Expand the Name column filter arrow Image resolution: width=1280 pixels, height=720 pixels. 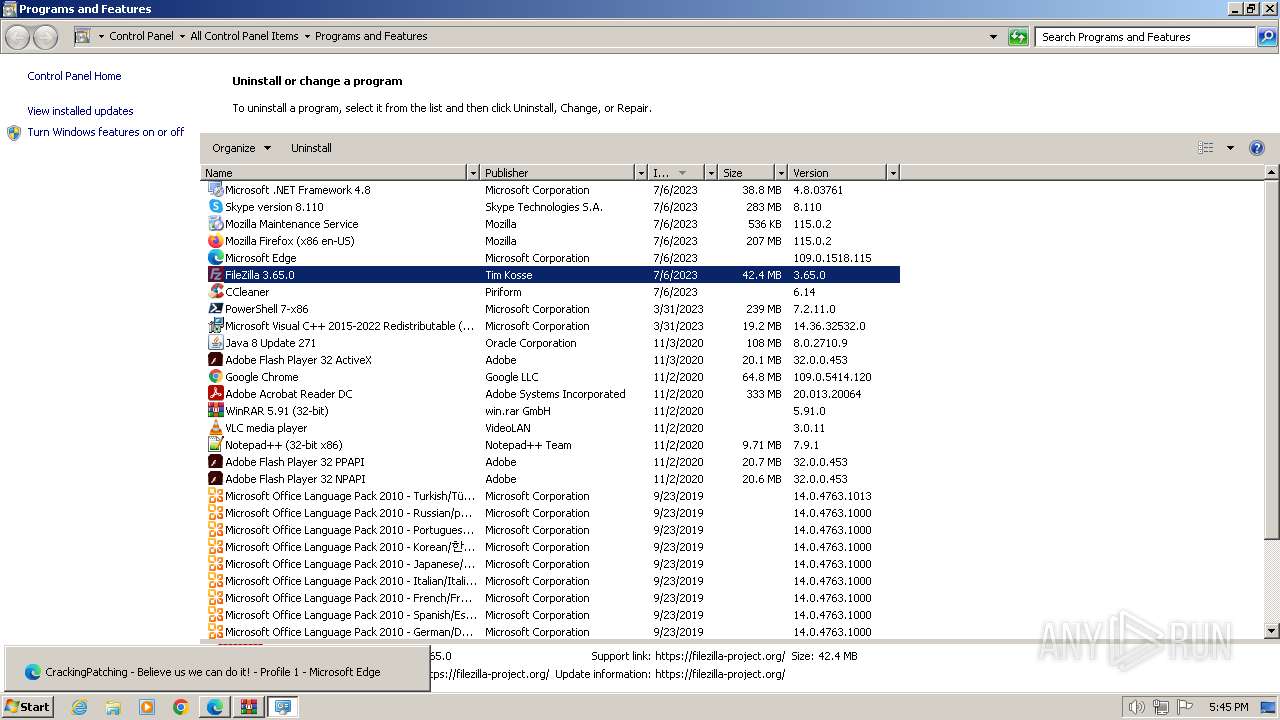(x=473, y=173)
